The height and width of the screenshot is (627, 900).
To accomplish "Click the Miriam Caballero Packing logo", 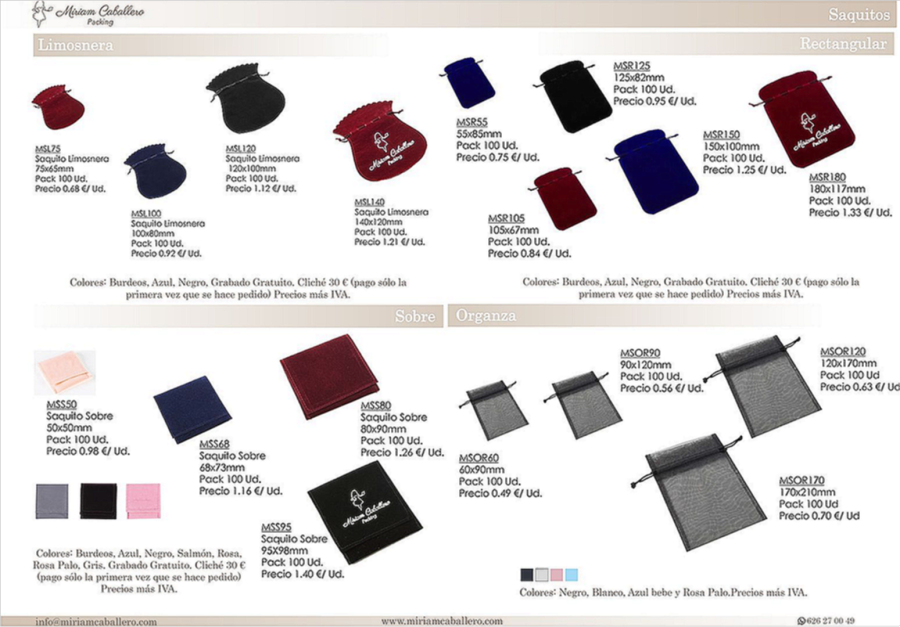I will 87,14.
